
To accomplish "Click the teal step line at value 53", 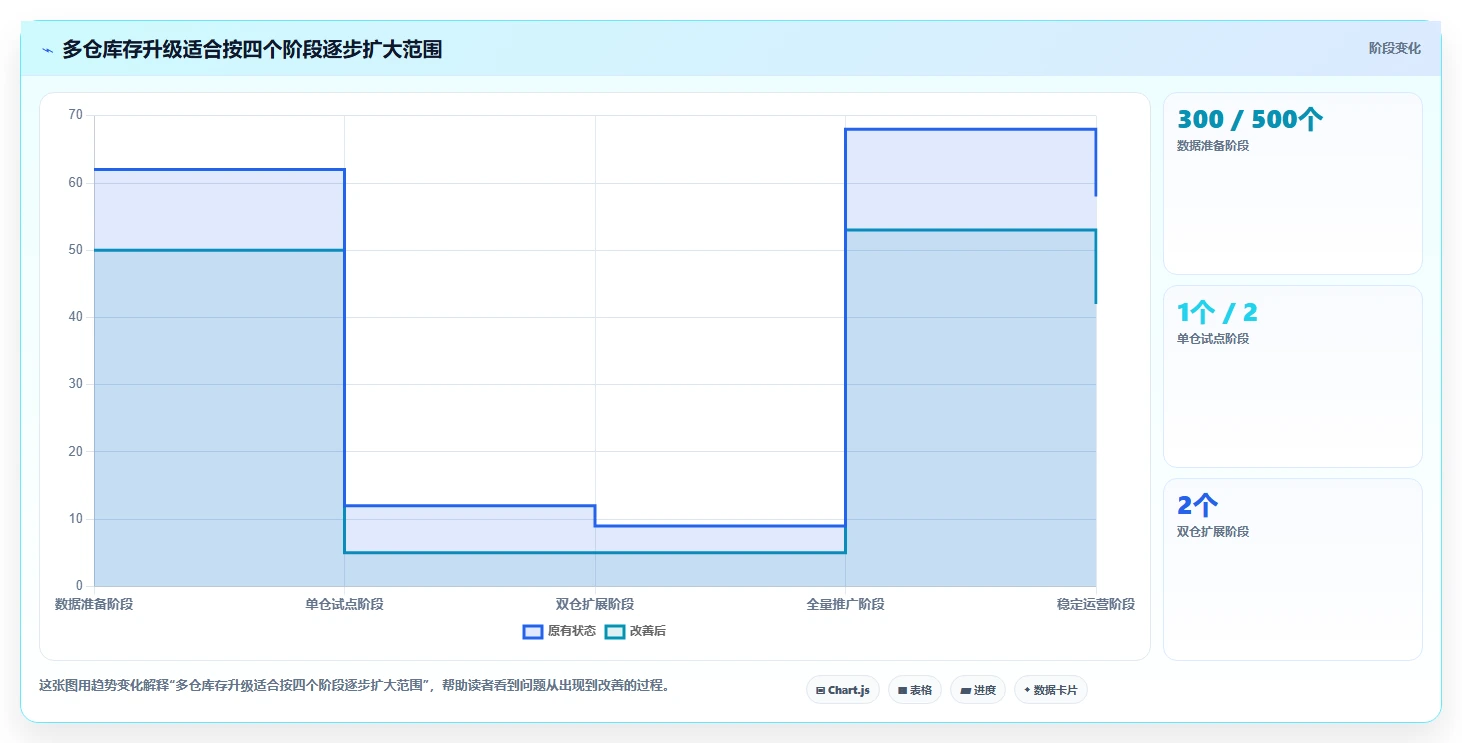I will tap(971, 230).
